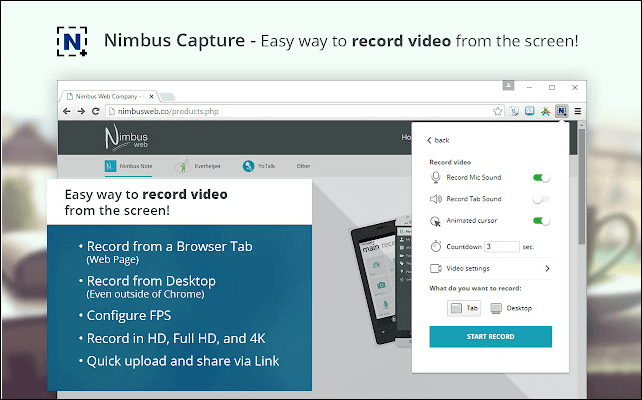Click the Countdown seconds input field
Image resolution: width=642 pixels, height=400 pixels.
(501, 246)
